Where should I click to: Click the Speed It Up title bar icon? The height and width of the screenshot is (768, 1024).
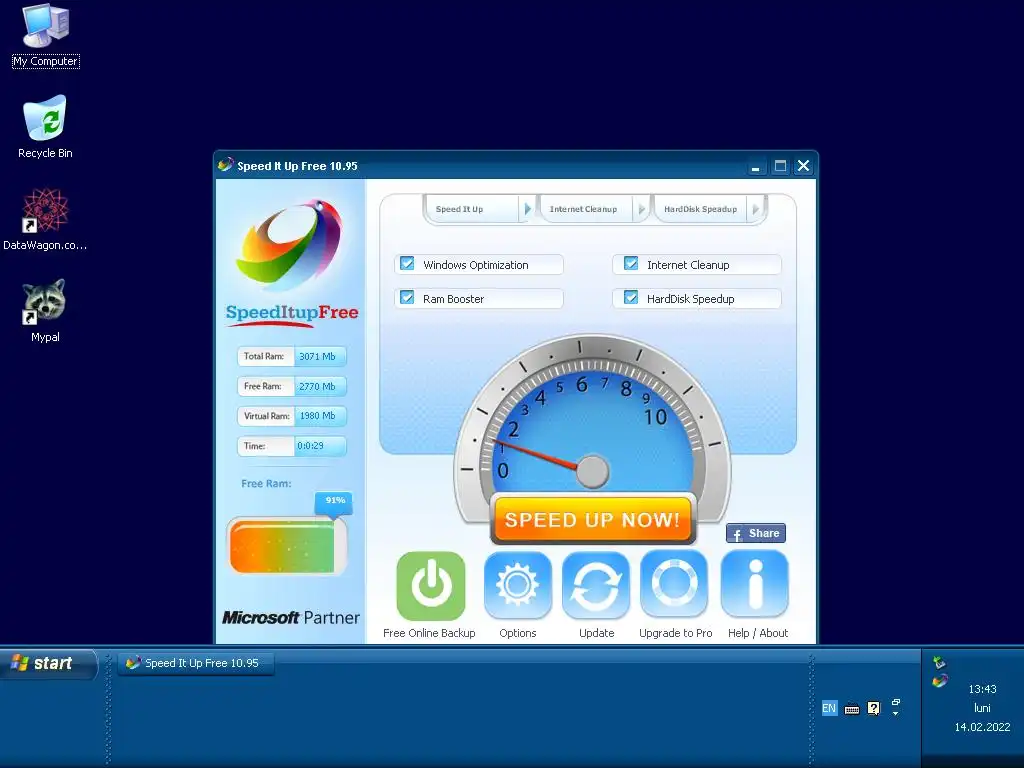tap(225, 165)
